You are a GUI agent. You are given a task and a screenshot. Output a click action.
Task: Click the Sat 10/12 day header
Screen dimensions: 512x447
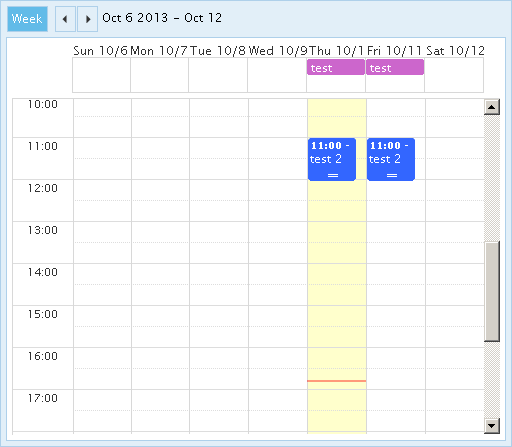click(x=455, y=51)
